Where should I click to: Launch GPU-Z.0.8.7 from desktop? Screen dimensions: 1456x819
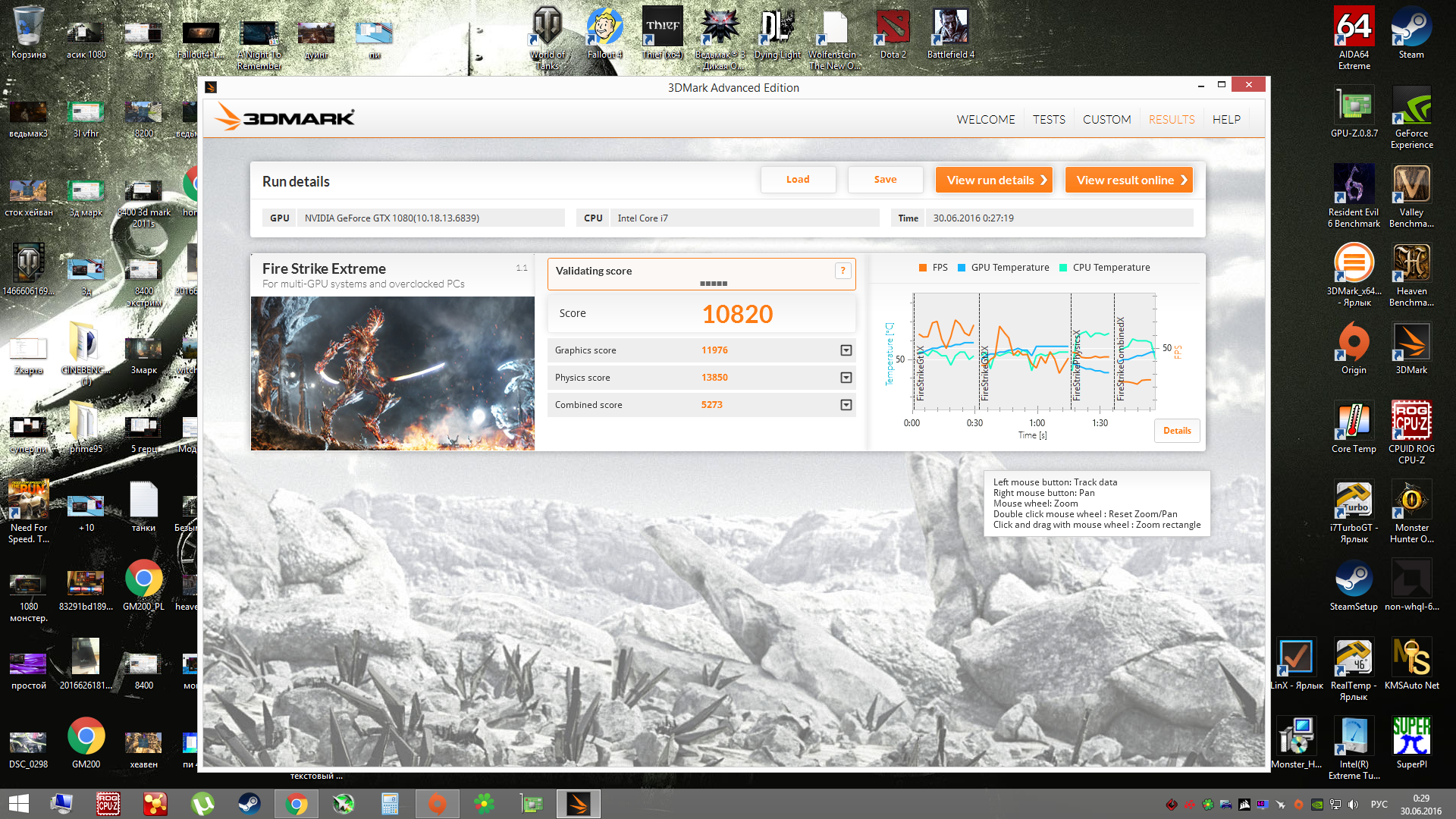tap(1354, 108)
